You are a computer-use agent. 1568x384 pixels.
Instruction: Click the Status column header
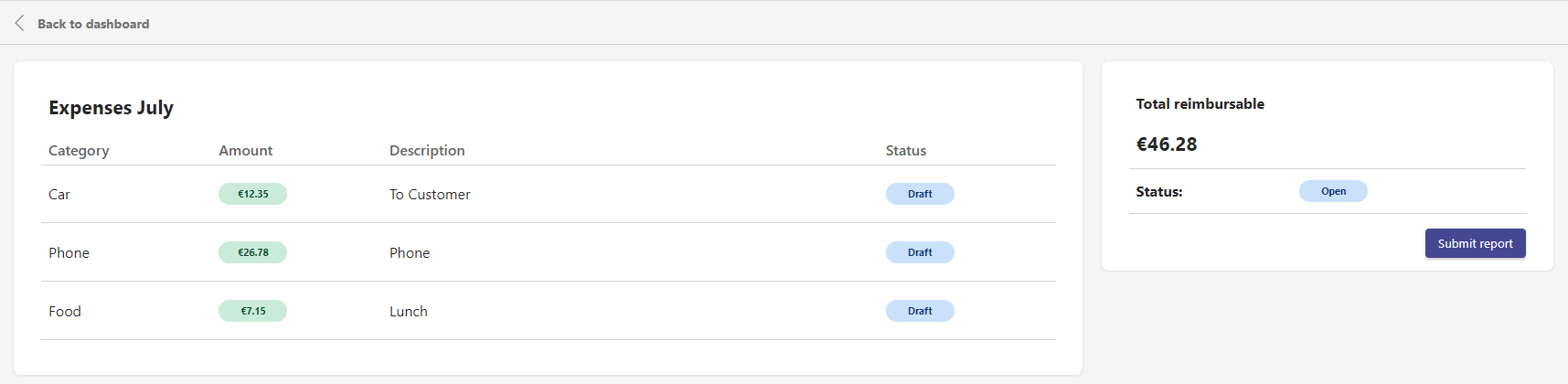pos(906,151)
